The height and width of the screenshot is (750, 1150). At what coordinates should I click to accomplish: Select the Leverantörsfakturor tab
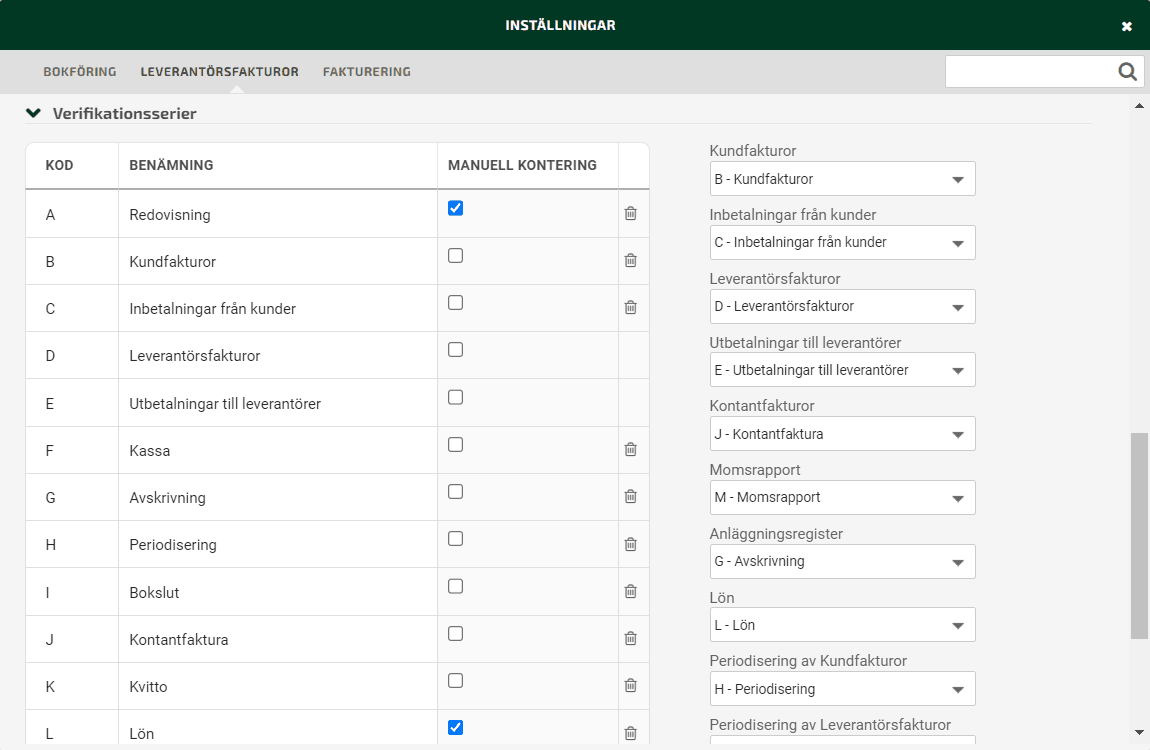point(219,72)
